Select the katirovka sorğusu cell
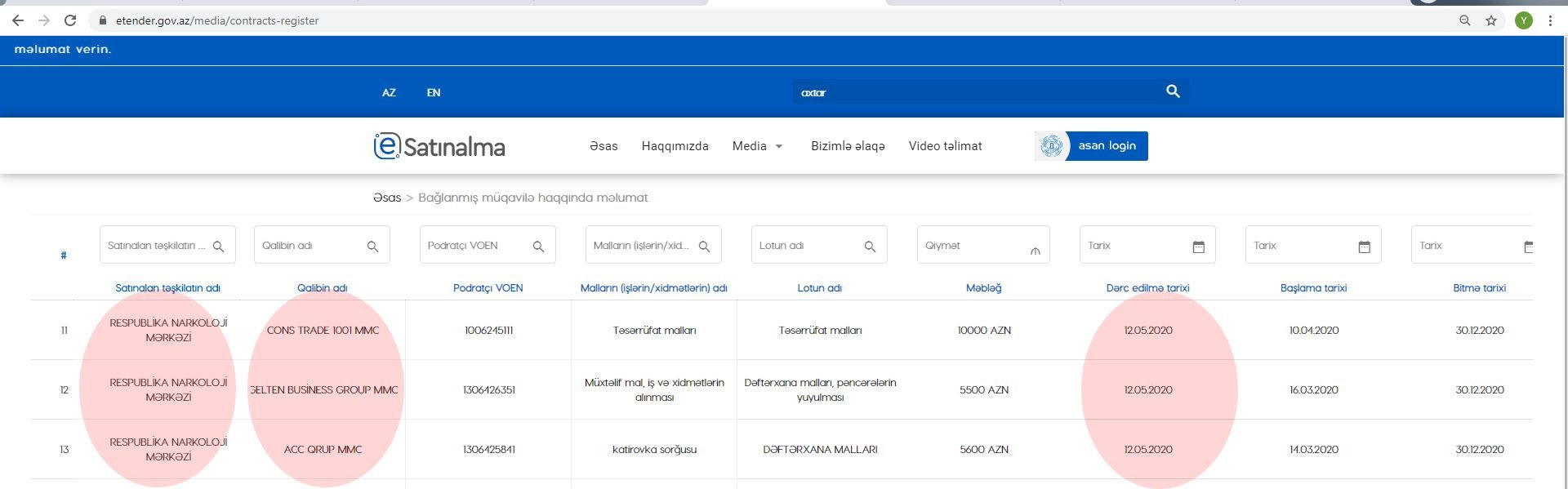The height and width of the screenshot is (489, 1568). point(654,450)
